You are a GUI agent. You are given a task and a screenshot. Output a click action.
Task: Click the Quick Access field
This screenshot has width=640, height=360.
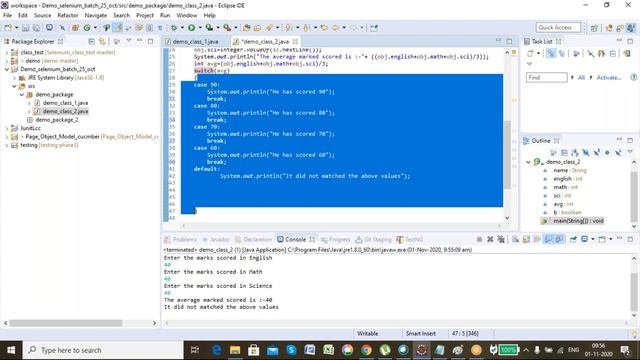point(558,27)
